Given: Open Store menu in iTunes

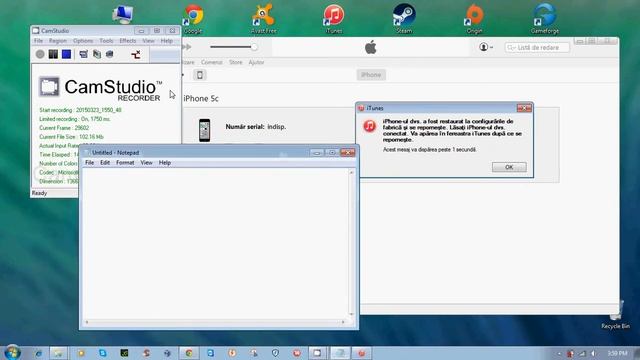Looking at the screenshot, I should pyautogui.click(x=236, y=62).
